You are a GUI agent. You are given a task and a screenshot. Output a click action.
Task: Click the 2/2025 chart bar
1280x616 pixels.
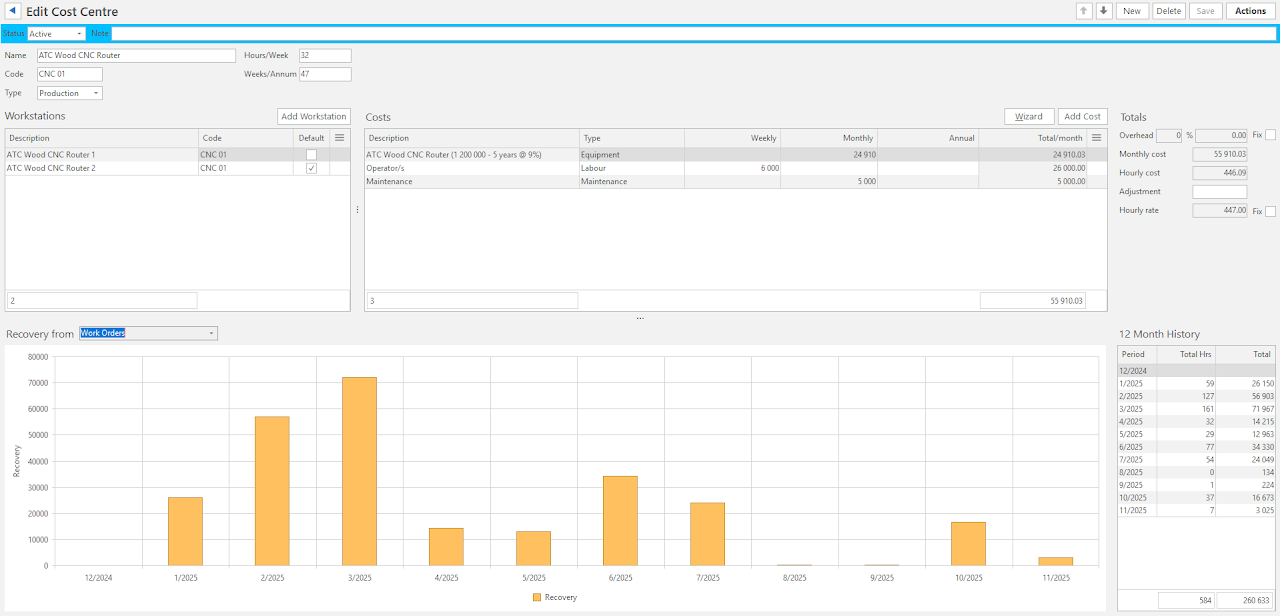click(x=272, y=491)
